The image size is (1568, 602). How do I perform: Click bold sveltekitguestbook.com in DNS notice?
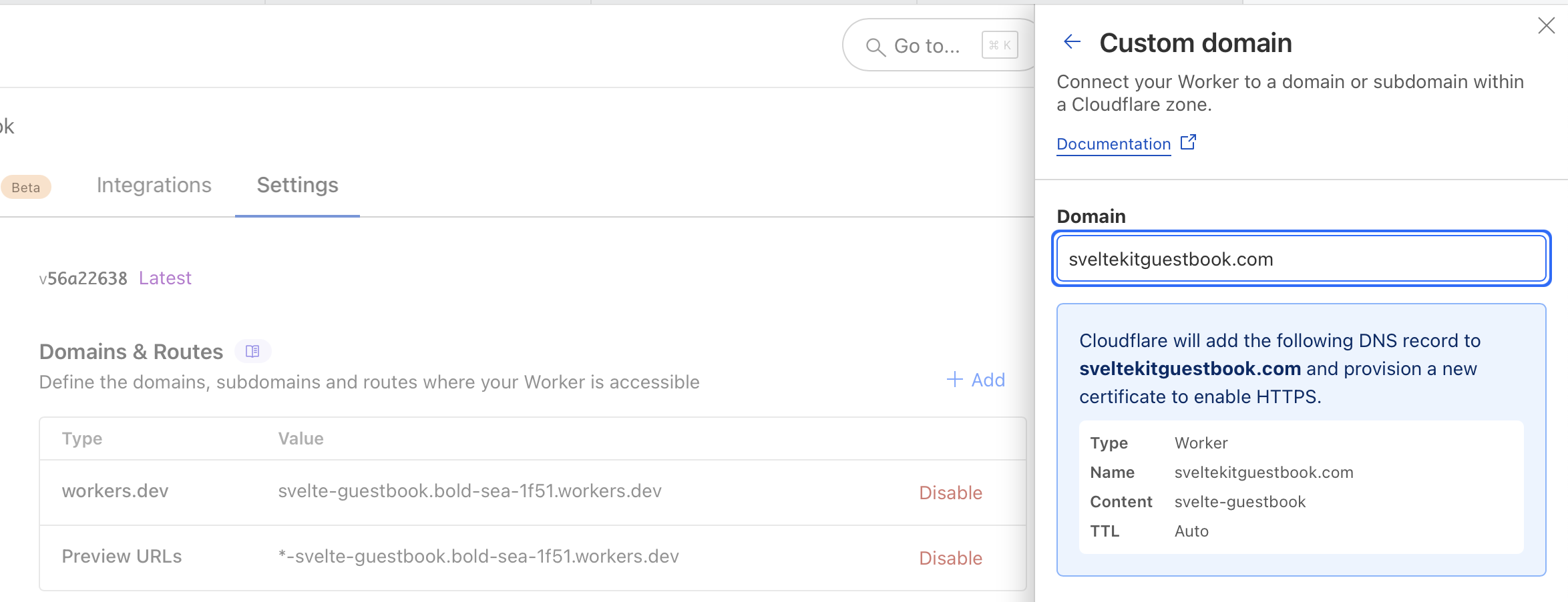click(1189, 368)
